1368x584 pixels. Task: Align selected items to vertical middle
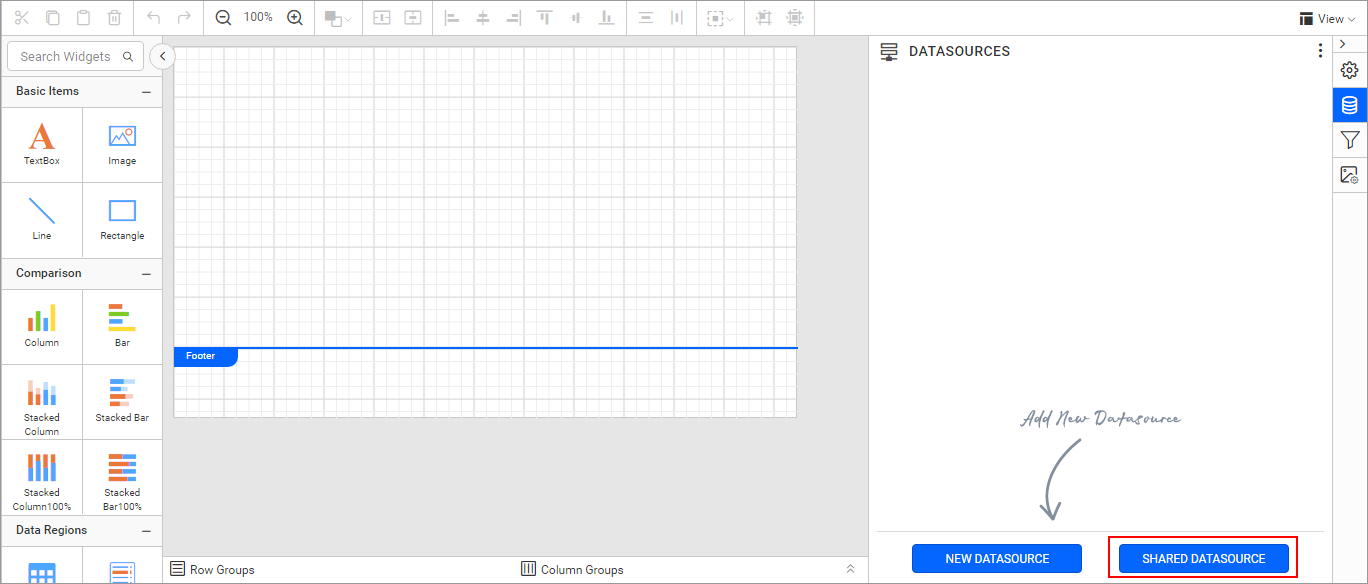click(575, 18)
